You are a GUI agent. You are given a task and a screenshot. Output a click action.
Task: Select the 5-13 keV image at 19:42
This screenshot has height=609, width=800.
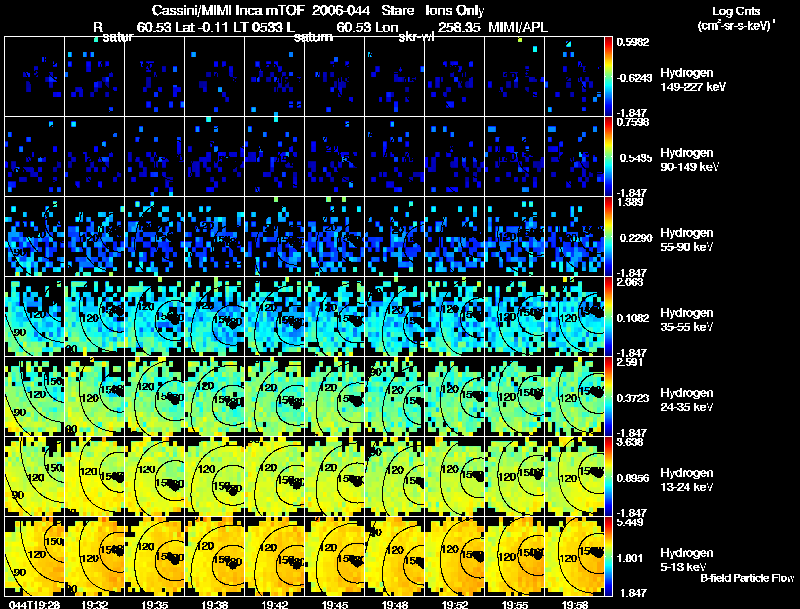coord(274,557)
